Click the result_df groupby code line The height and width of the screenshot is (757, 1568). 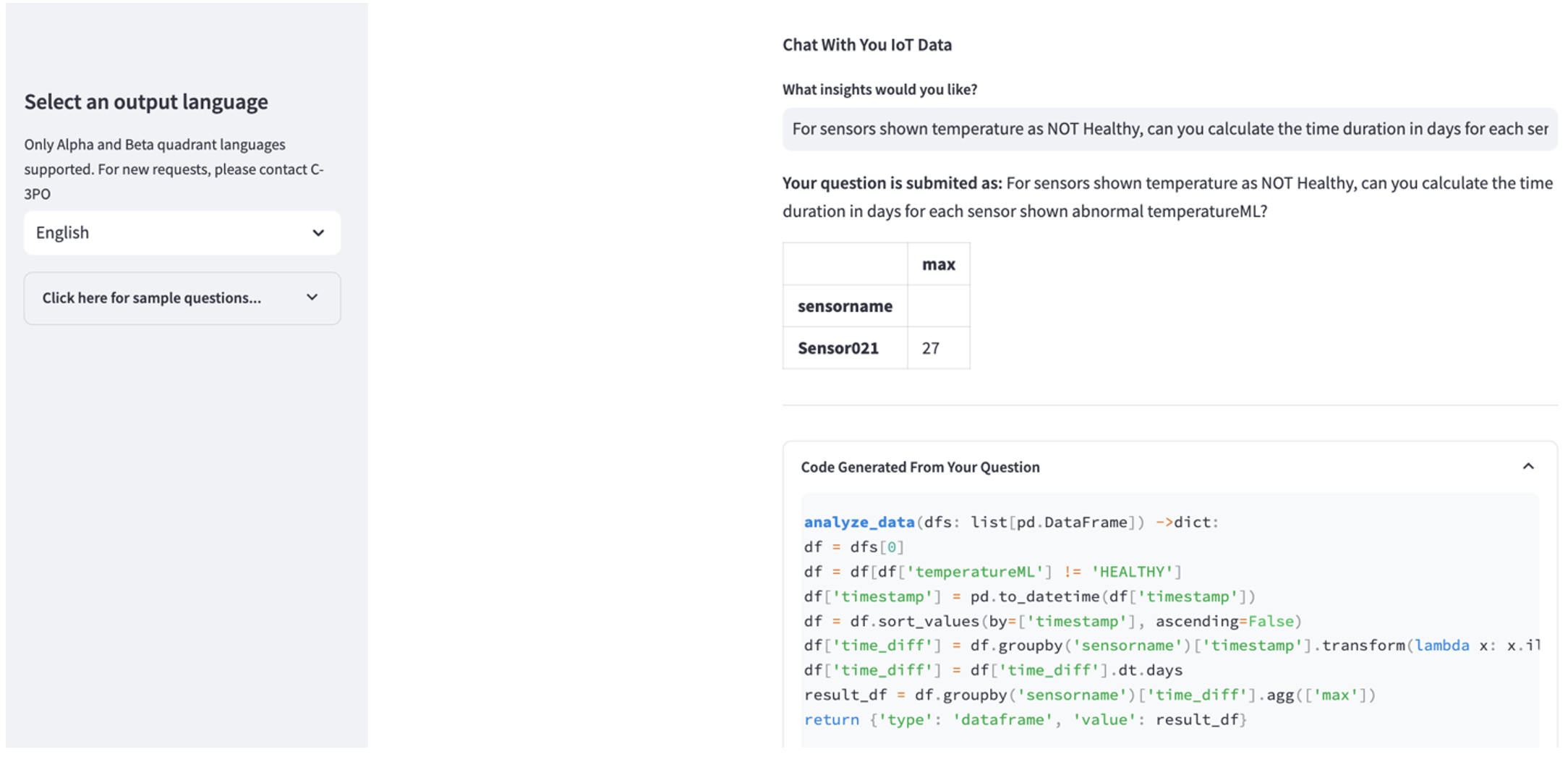(1089, 695)
